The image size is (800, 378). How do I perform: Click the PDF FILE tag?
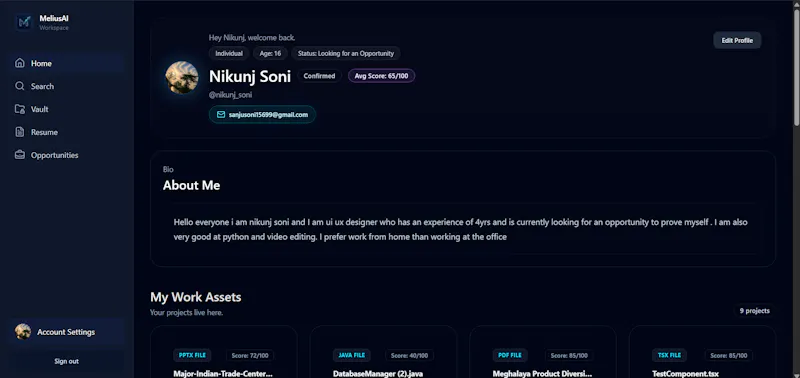coord(510,355)
